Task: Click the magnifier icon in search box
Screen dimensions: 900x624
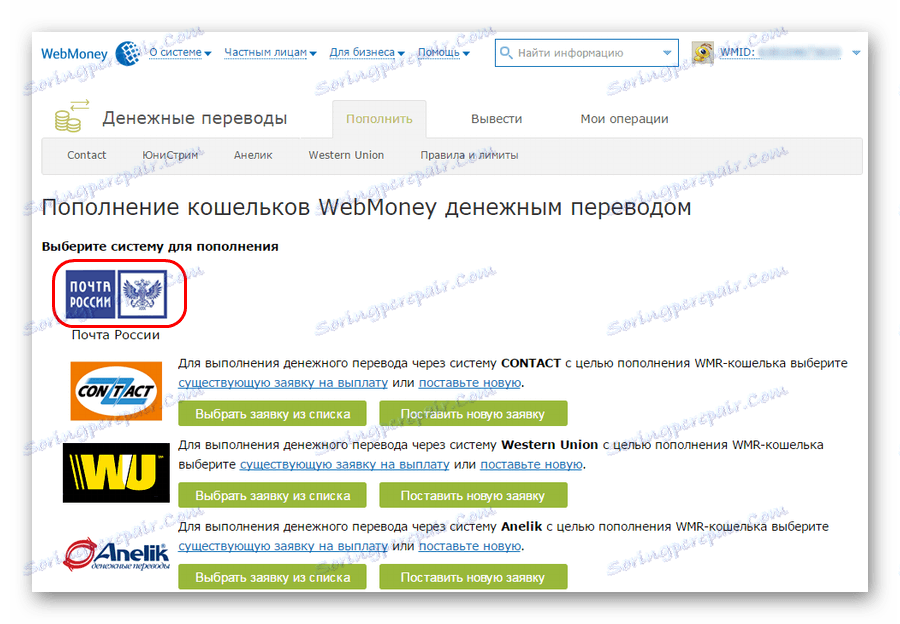Action: click(506, 53)
